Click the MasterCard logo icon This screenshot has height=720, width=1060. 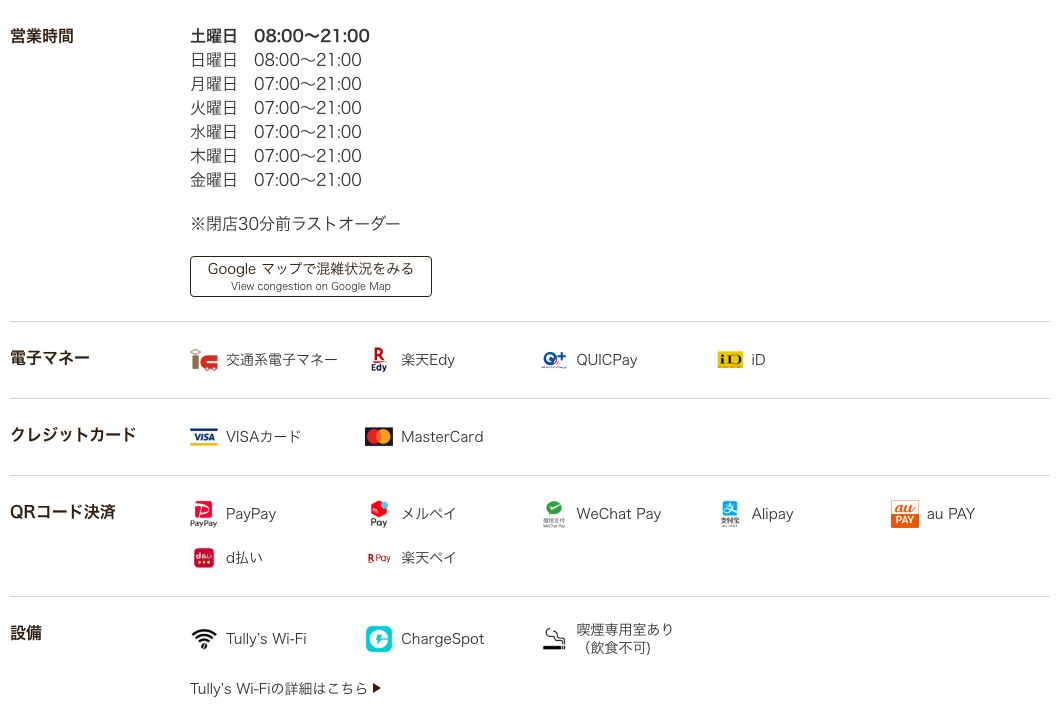click(x=379, y=437)
